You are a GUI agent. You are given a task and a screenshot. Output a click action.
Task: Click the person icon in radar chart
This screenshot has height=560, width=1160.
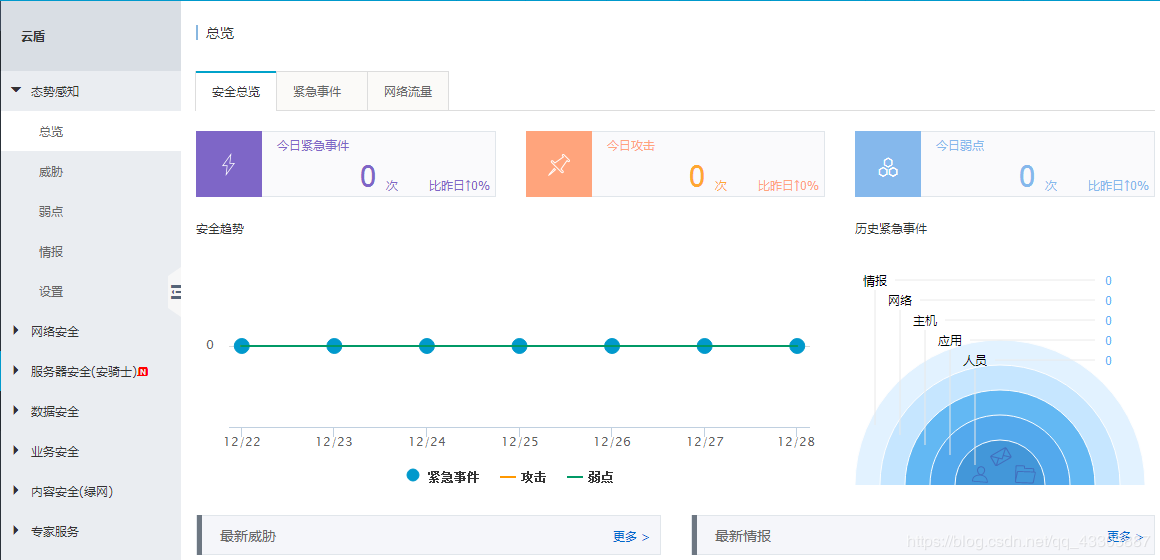click(x=980, y=474)
